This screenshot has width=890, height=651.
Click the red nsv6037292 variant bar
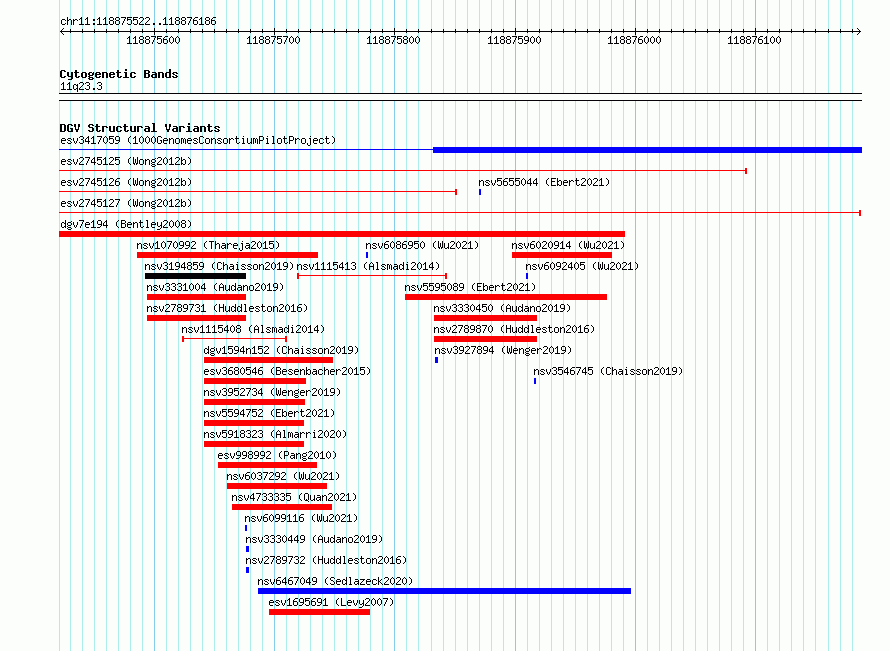point(277,486)
